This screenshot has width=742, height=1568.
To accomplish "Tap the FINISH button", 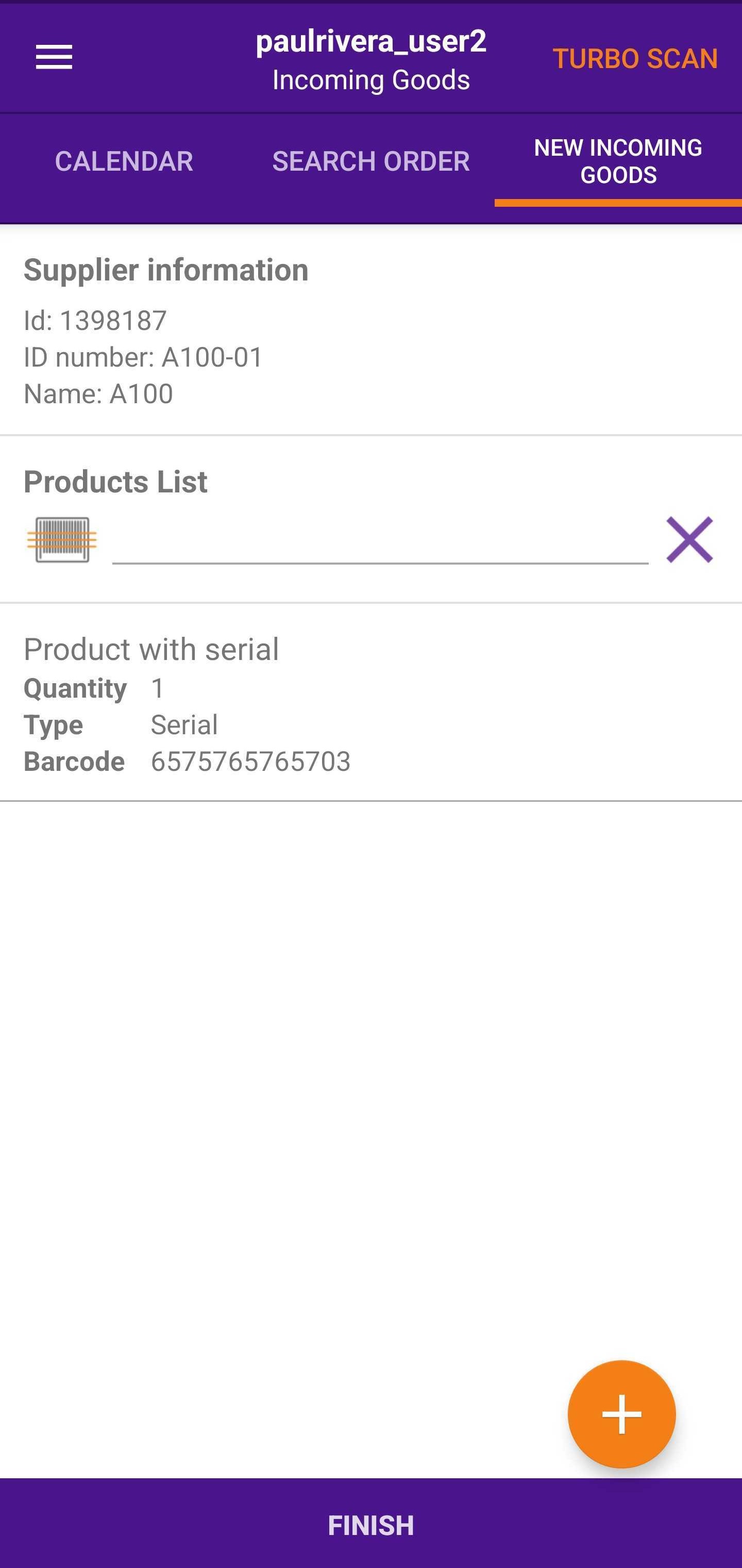I will point(371,1525).
